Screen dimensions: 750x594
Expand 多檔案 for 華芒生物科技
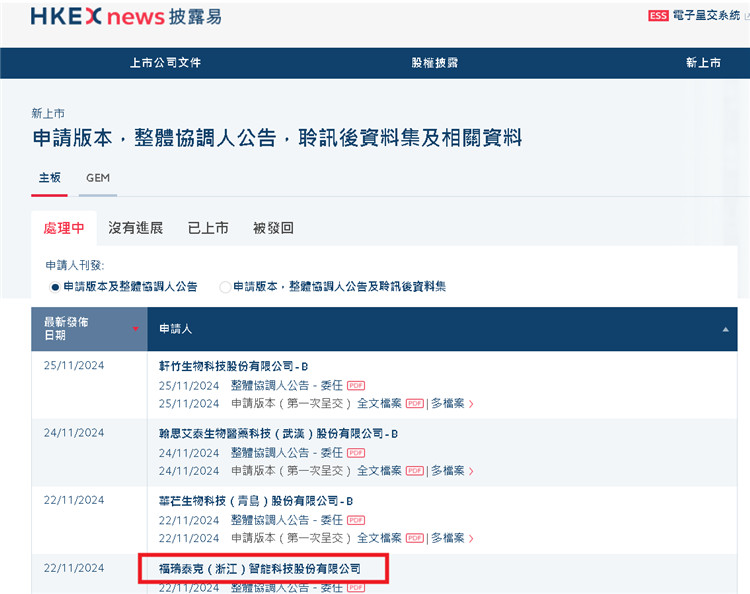click(x=452, y=539)
